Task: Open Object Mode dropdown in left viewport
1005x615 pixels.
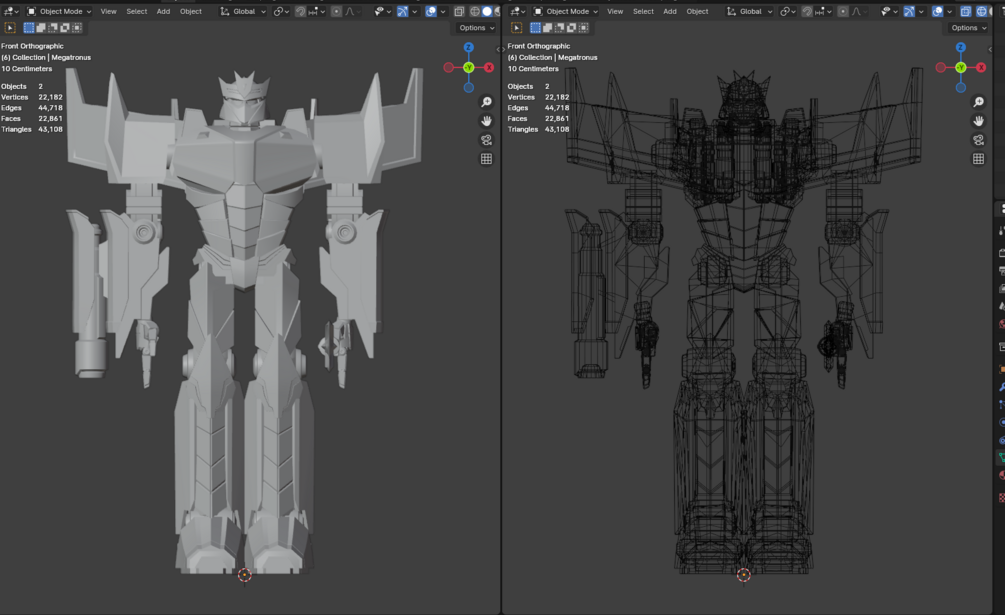Action: coord(59,12)
